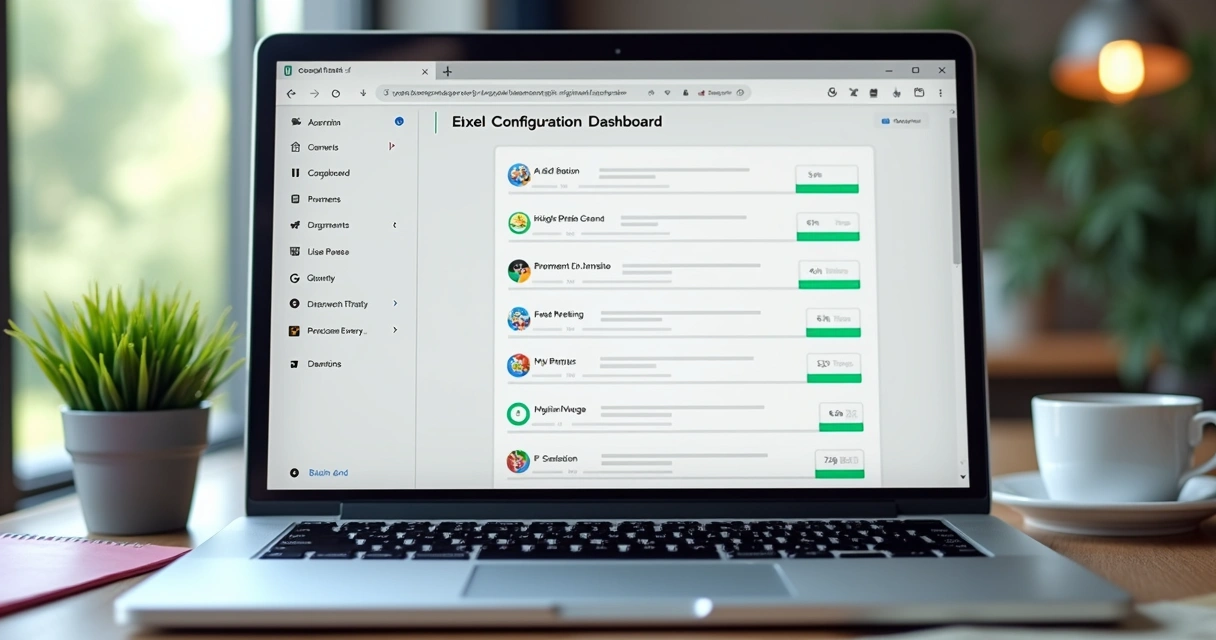
Task: Click the button right of the dashboard title
Action: pyautogui.click(x=901, y=121)
